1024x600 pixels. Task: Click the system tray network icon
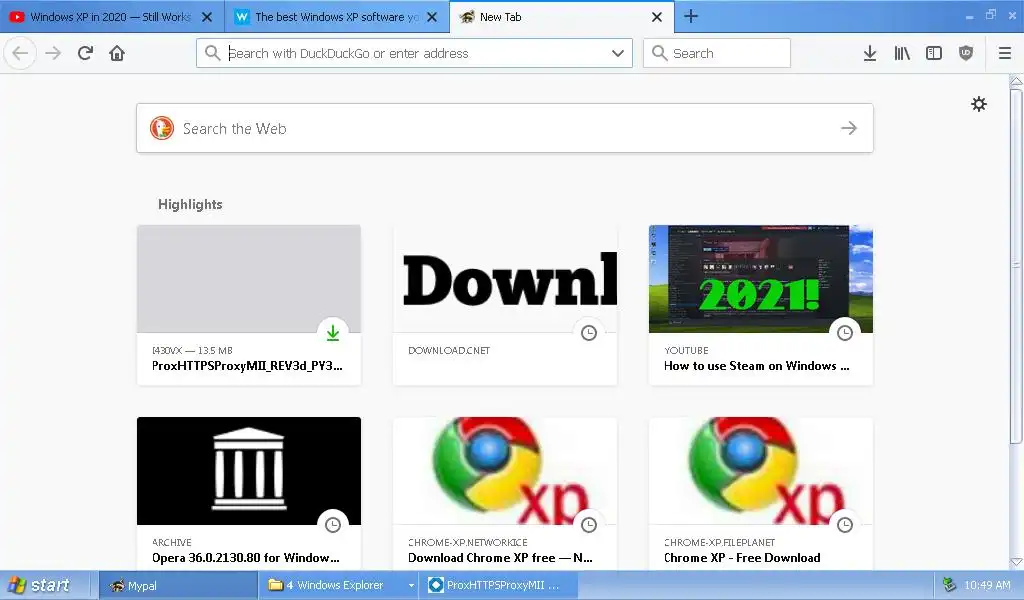(x=949, y=585)
